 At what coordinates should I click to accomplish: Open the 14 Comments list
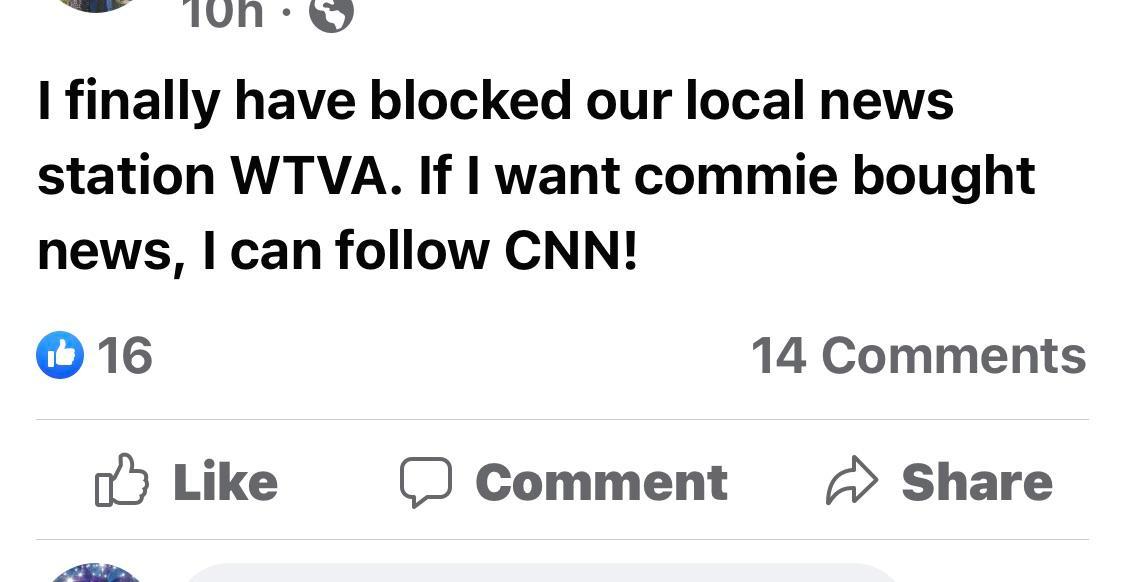(919, 355)
